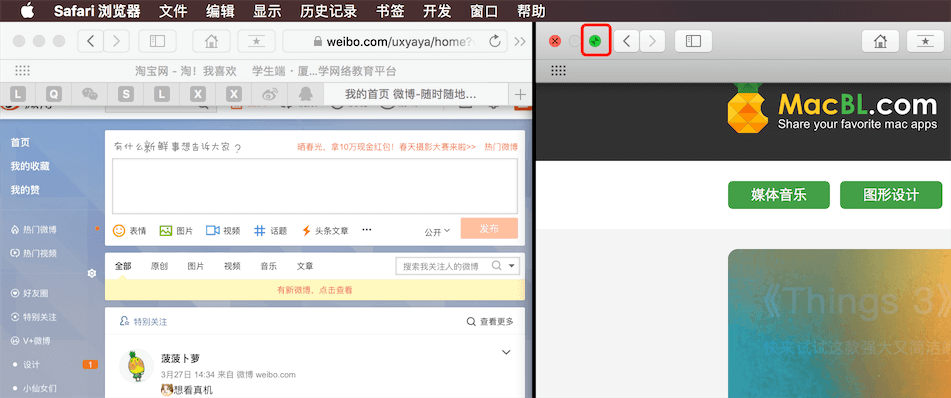Open the feed search advanced dropdown arrow

tap(512, 266)
